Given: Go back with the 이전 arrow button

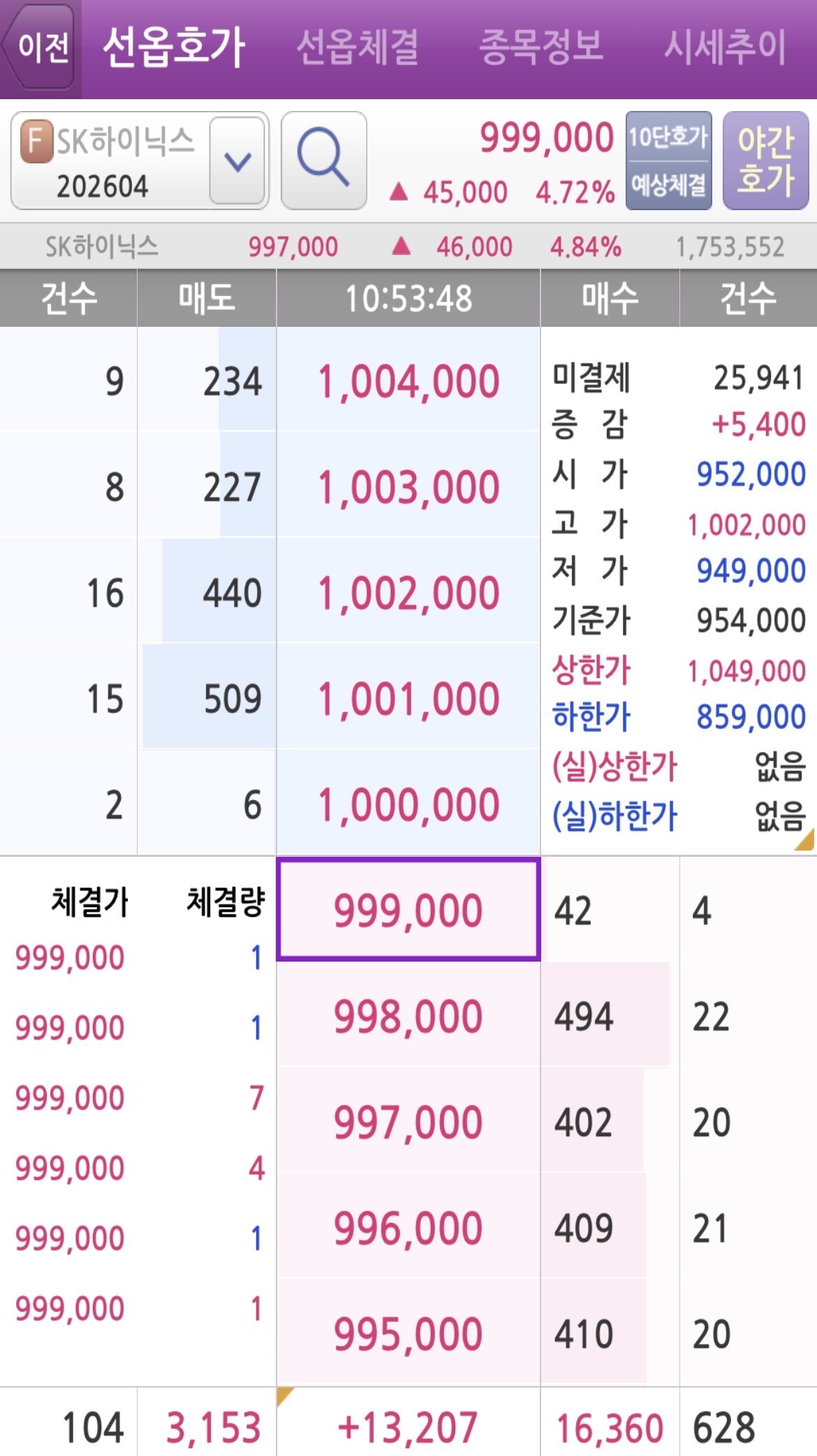Looking at the screenshot, I should coord(41,47).
